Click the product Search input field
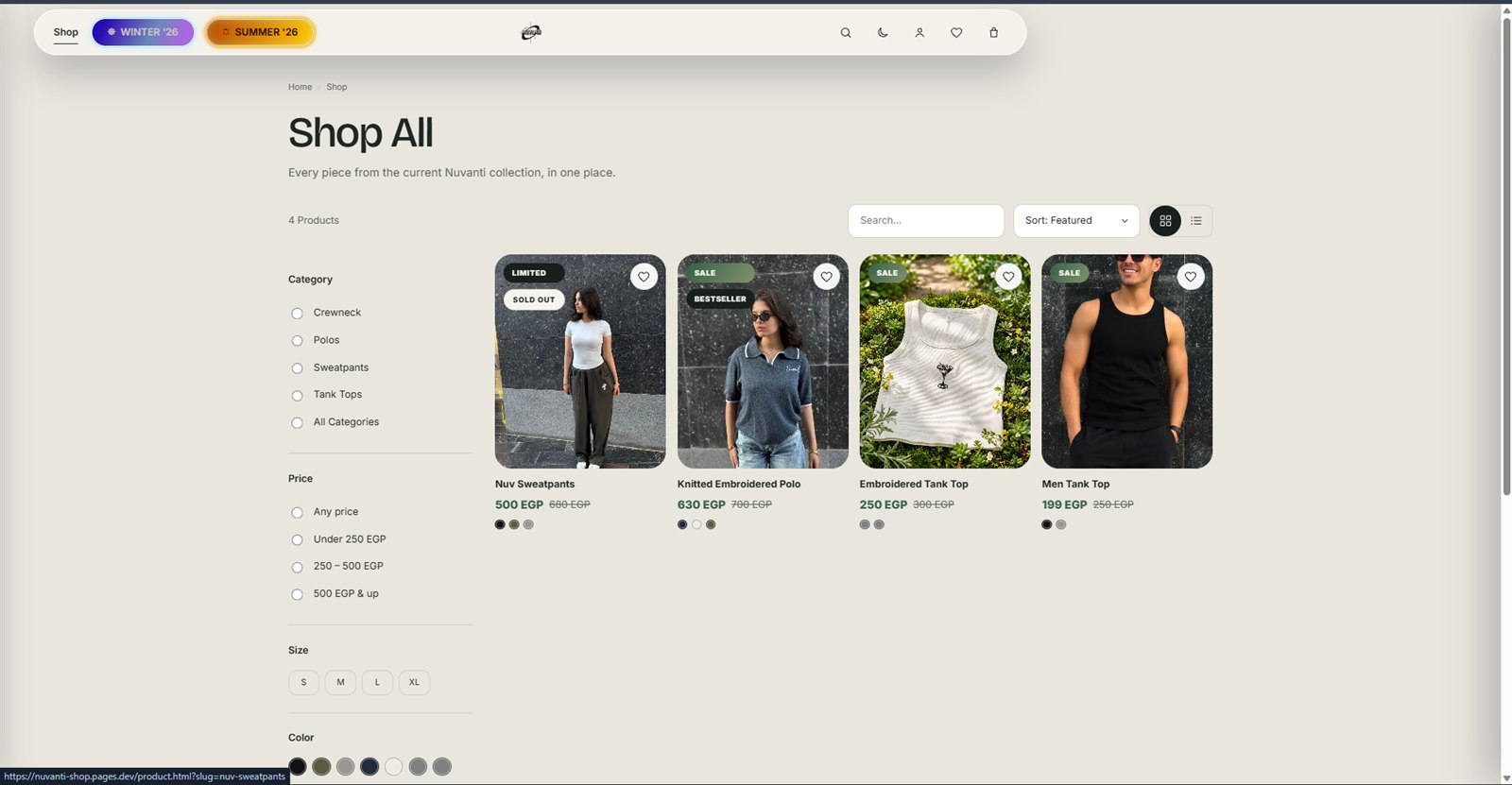The width and height of the screenshot is (1512, 785). [926, 221]
